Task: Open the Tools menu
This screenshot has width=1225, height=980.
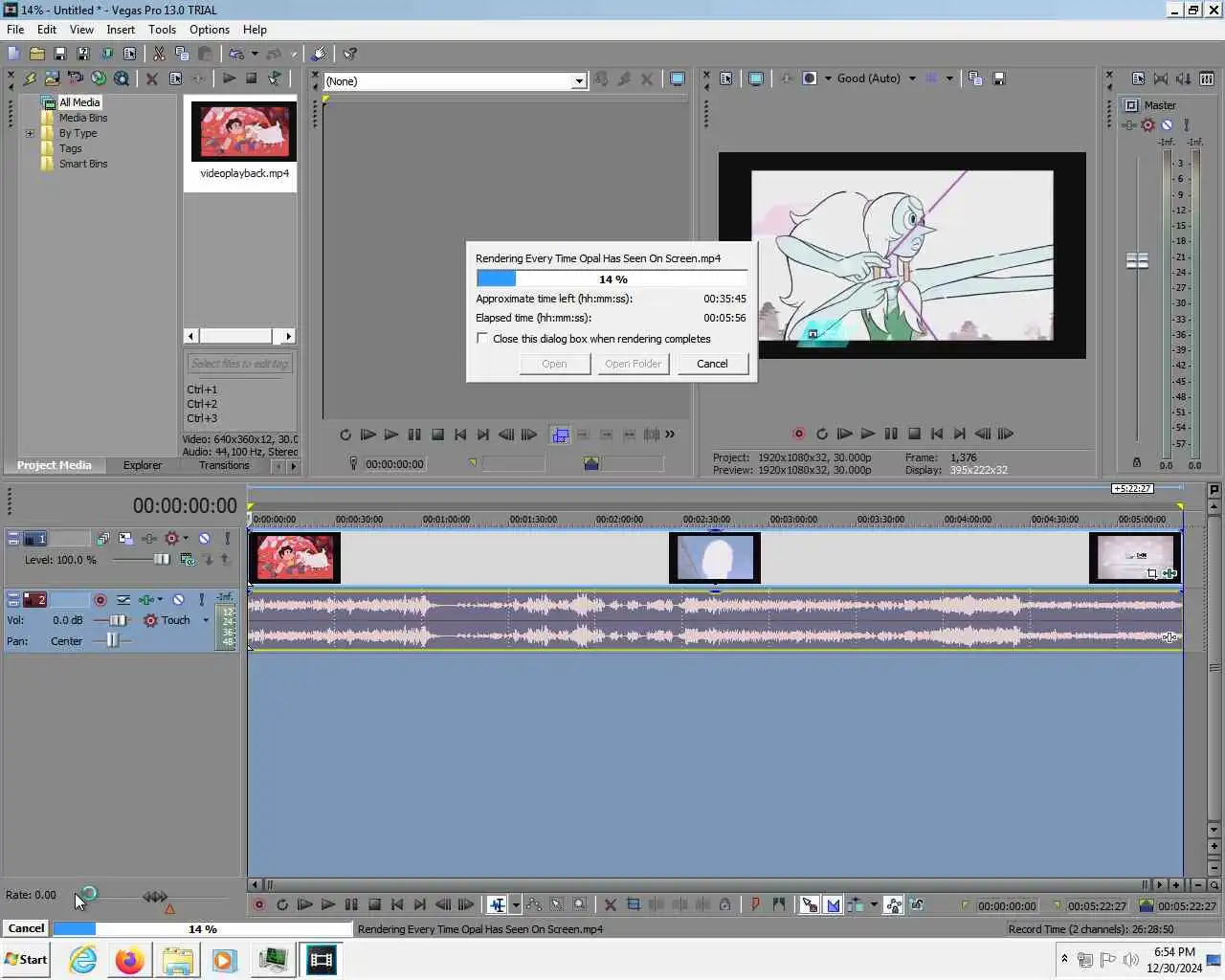Action: (x=162, y=30)
